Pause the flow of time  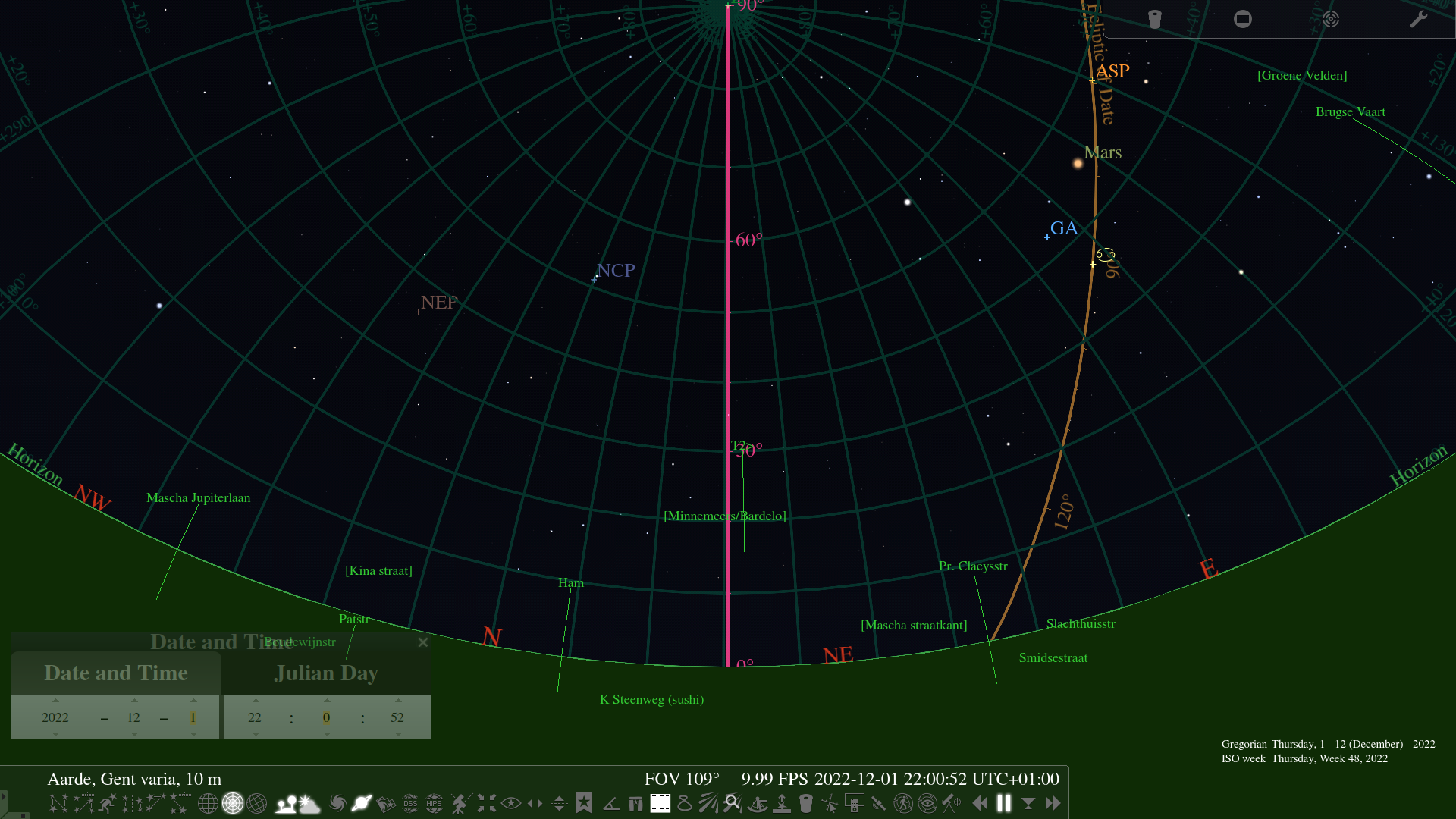[x=1003, y=802]
